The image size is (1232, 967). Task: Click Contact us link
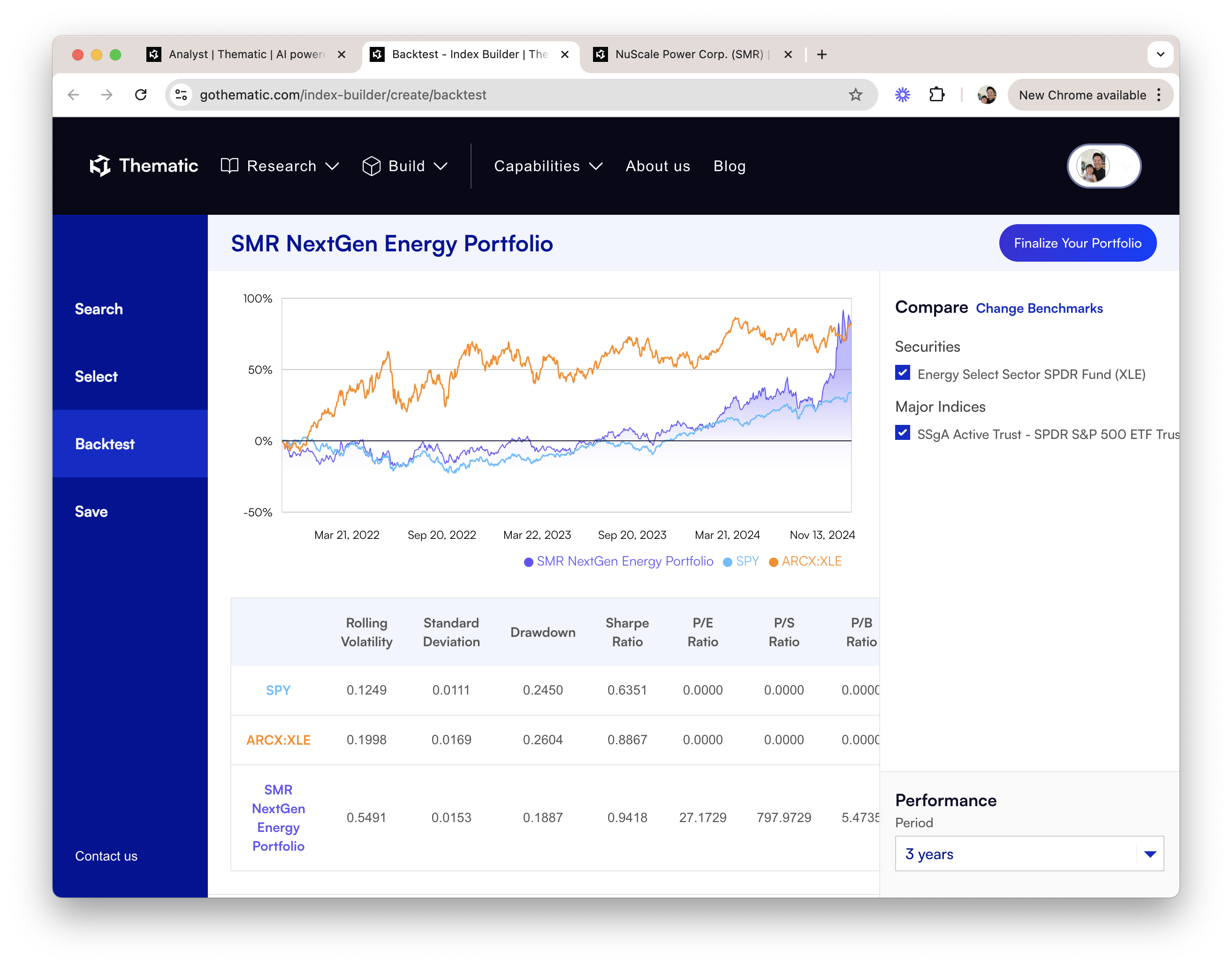point(106,856)
